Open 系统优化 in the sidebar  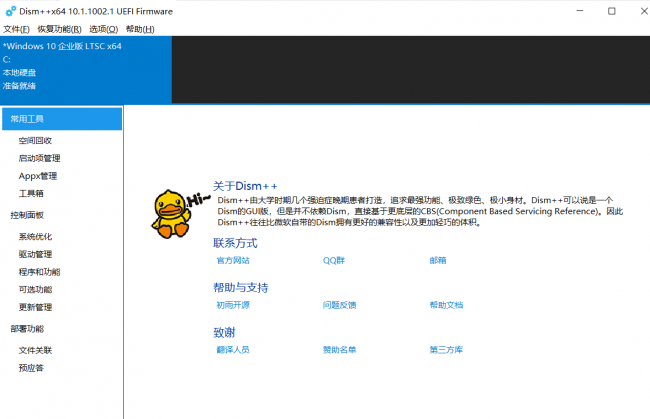35,236
